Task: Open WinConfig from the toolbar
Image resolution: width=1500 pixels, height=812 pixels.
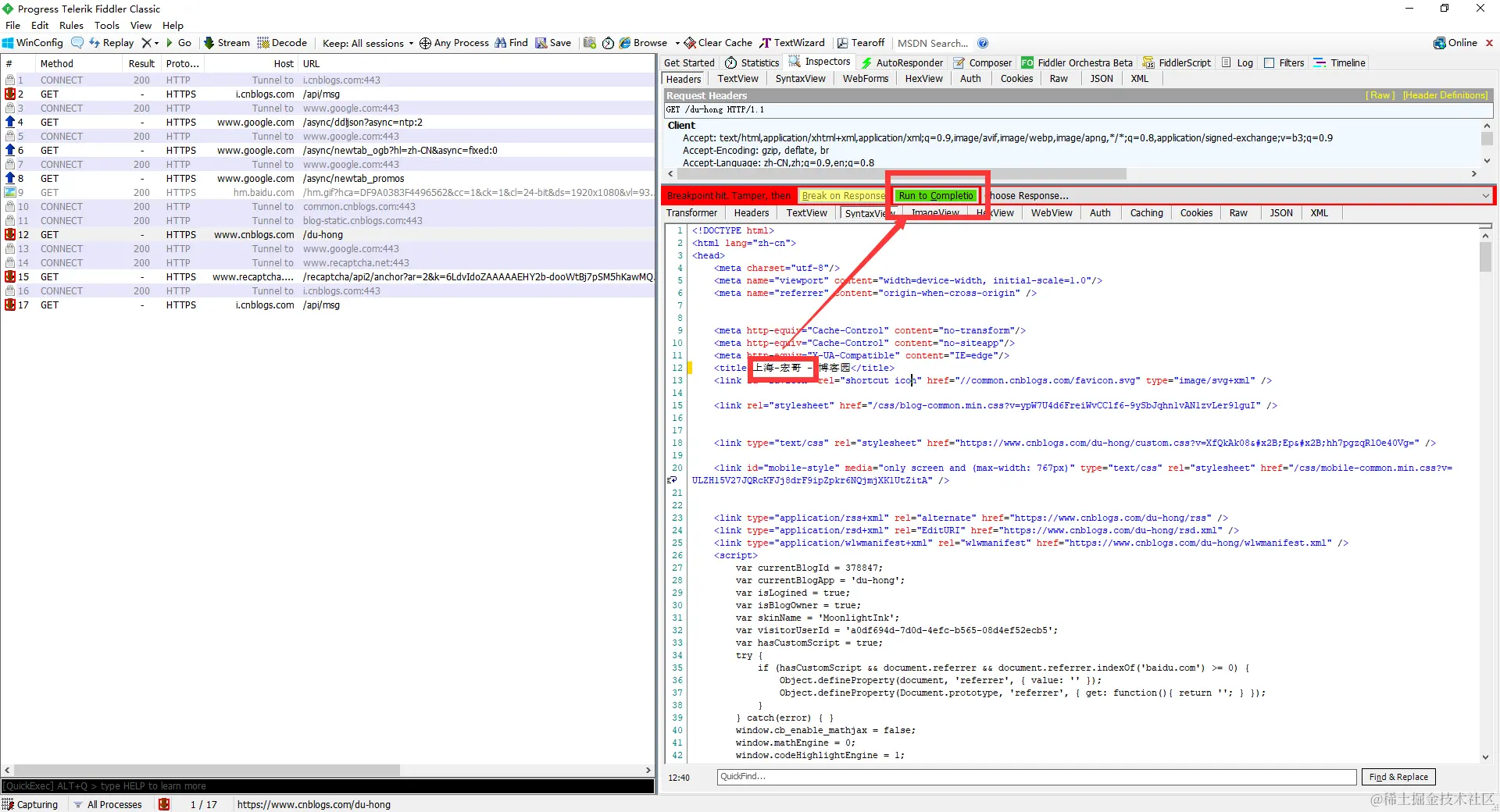Action: (x=33, y=43)
